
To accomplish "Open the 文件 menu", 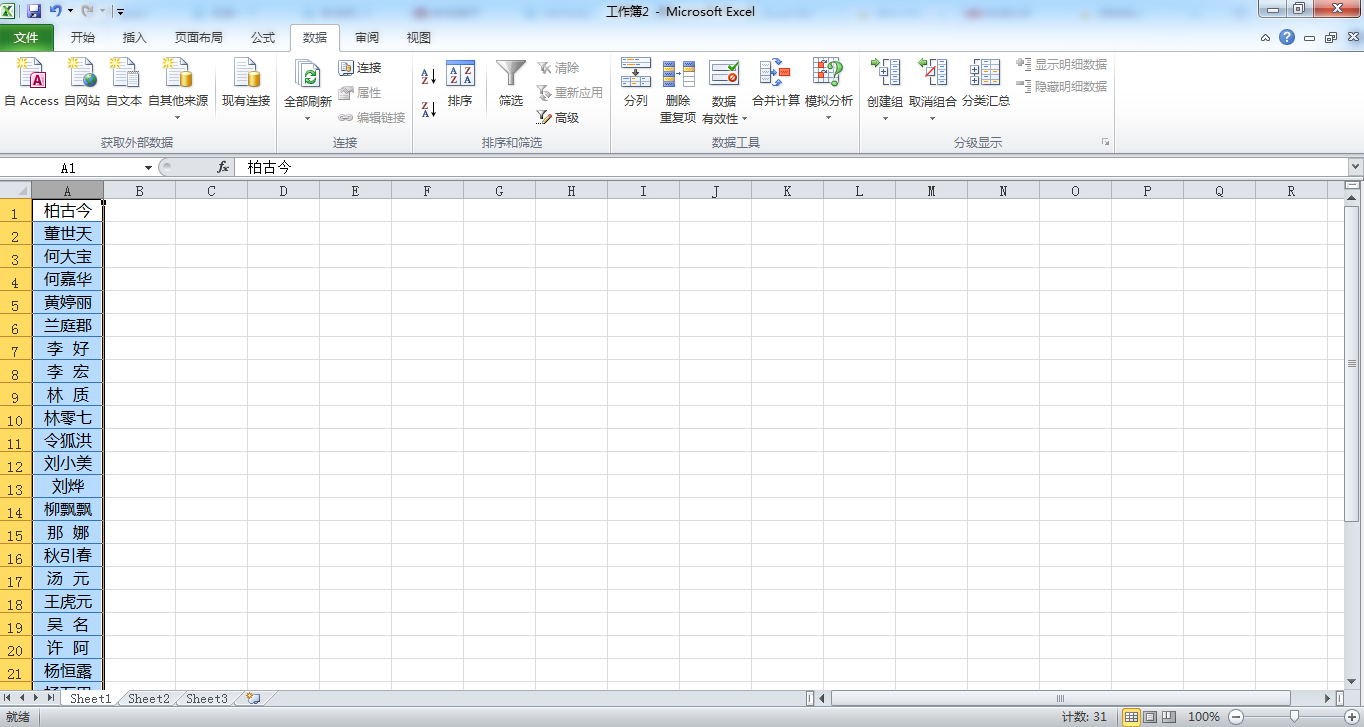I will 27,37.
